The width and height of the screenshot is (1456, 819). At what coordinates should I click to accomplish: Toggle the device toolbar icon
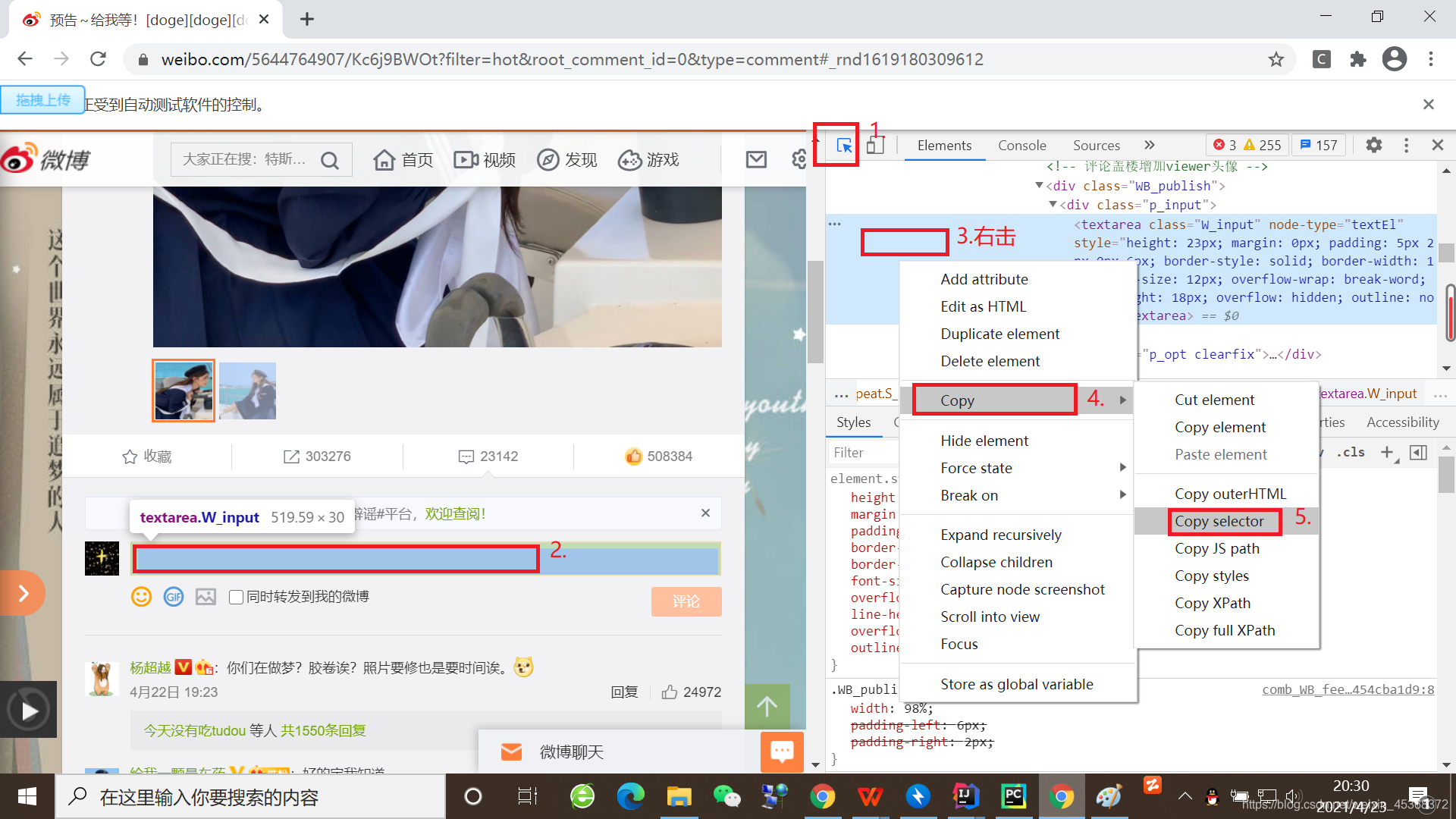pyautogui.click(x=875, y=146)
